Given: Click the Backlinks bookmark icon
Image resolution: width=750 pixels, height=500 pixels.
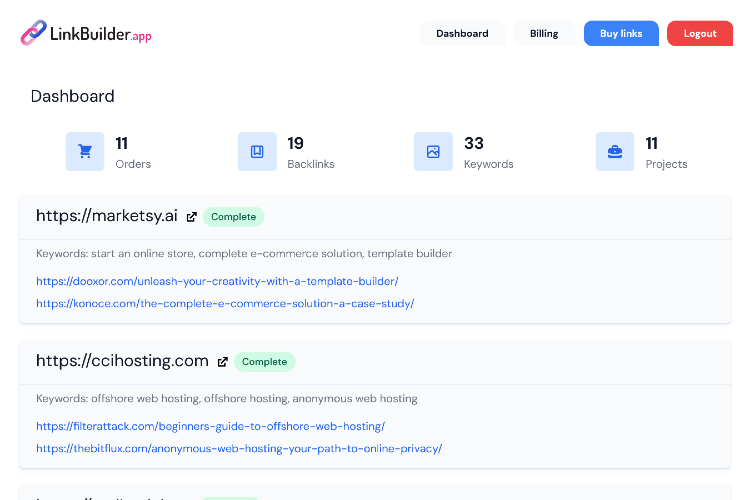Looking at the screenshot, I should [x=257, y=152].
